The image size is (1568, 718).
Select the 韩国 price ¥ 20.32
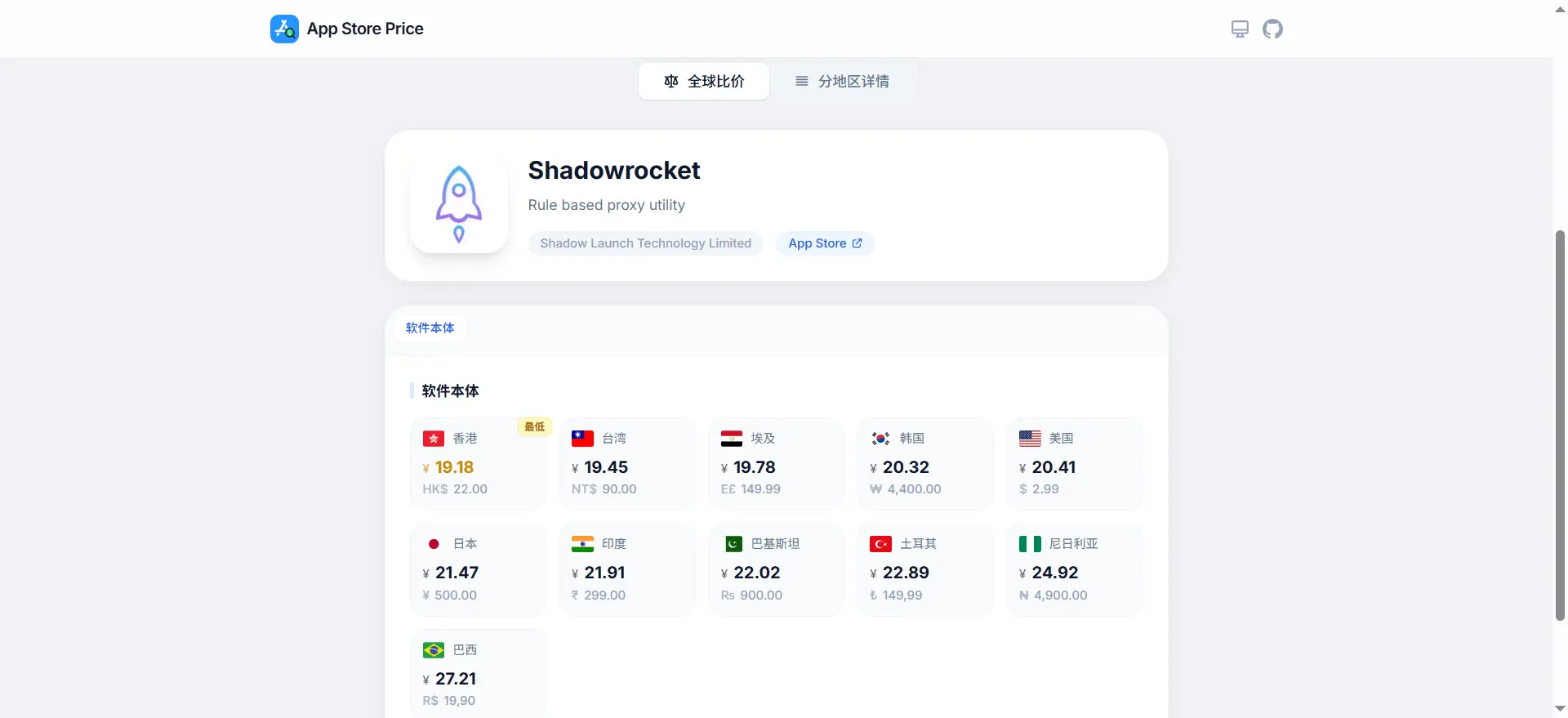[899, 467]
